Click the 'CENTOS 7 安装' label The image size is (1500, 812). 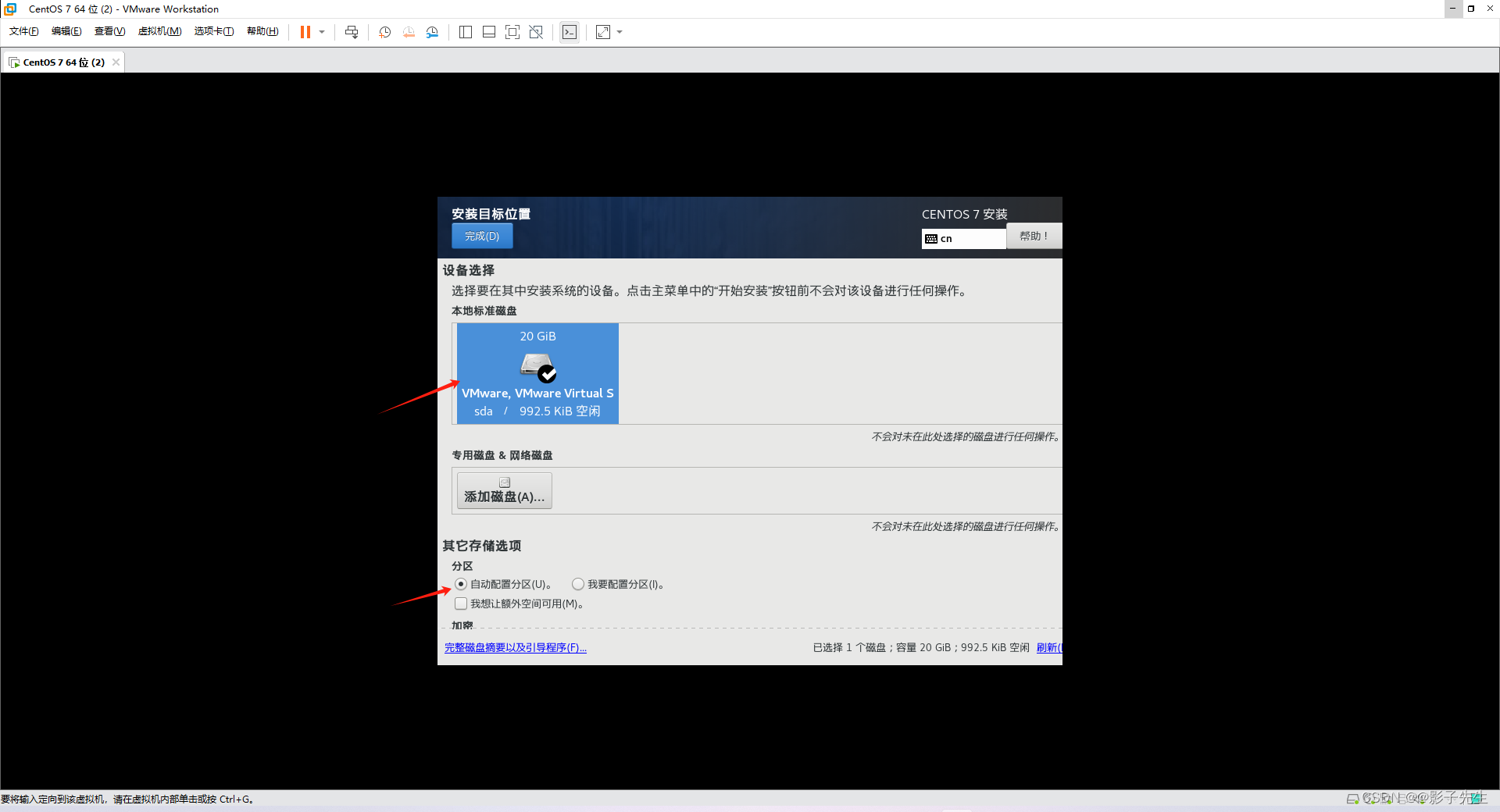pyautogui.click(x=965, y=214)
